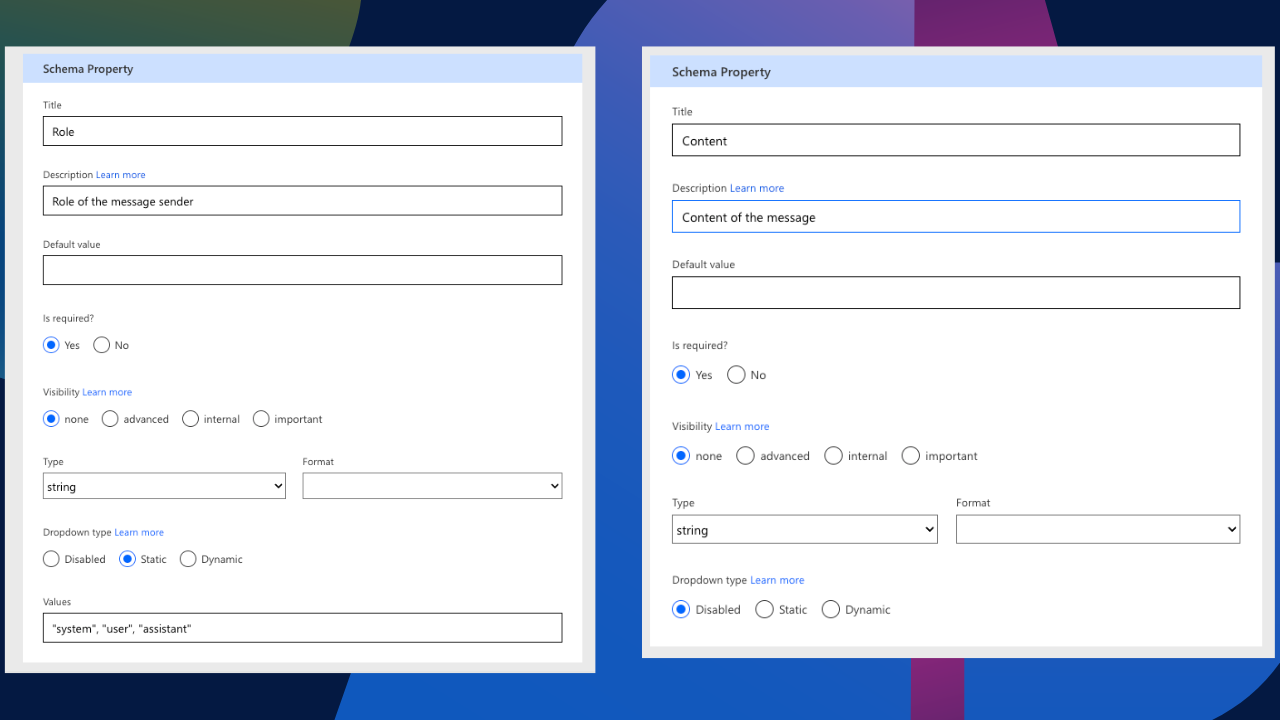The width and height of the screenshot is (1280, 720).
Task: Choose important visibility in Content panel
Action: tap(910, 456)
